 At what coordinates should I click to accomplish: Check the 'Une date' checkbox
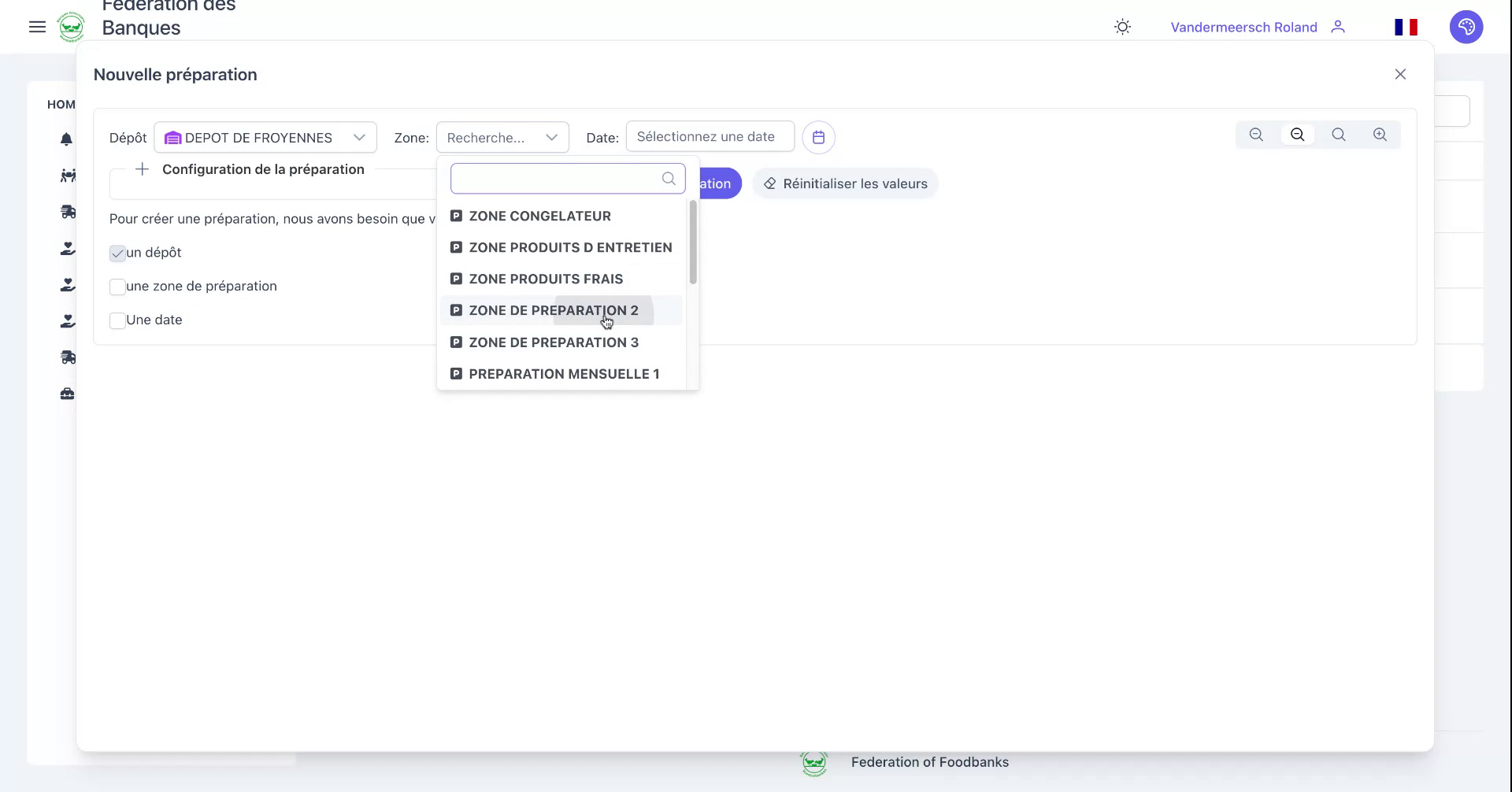pos(117,320)
